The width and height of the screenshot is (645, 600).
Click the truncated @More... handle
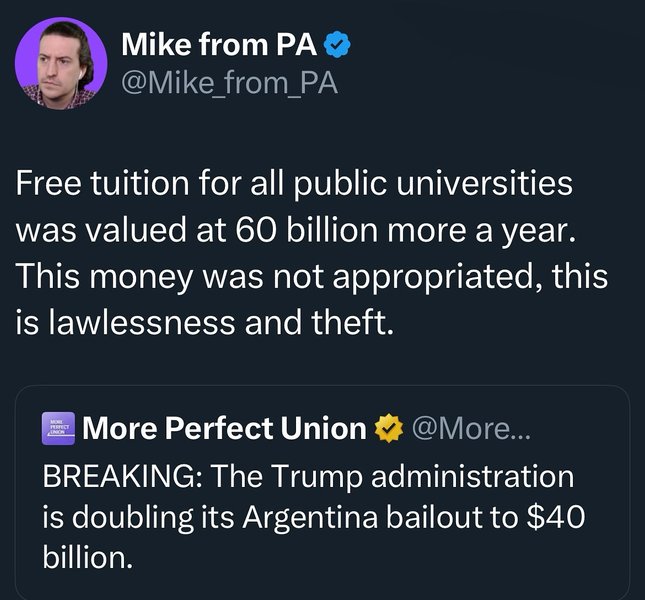473,430
